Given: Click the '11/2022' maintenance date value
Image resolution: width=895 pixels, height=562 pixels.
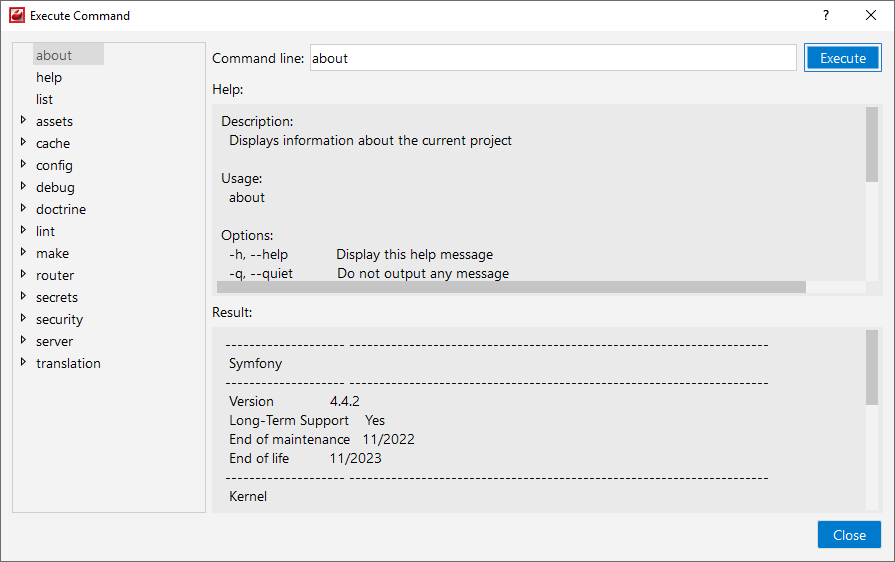Looking at the screenshot, I should pyautogui.click(x=388, y=439).
